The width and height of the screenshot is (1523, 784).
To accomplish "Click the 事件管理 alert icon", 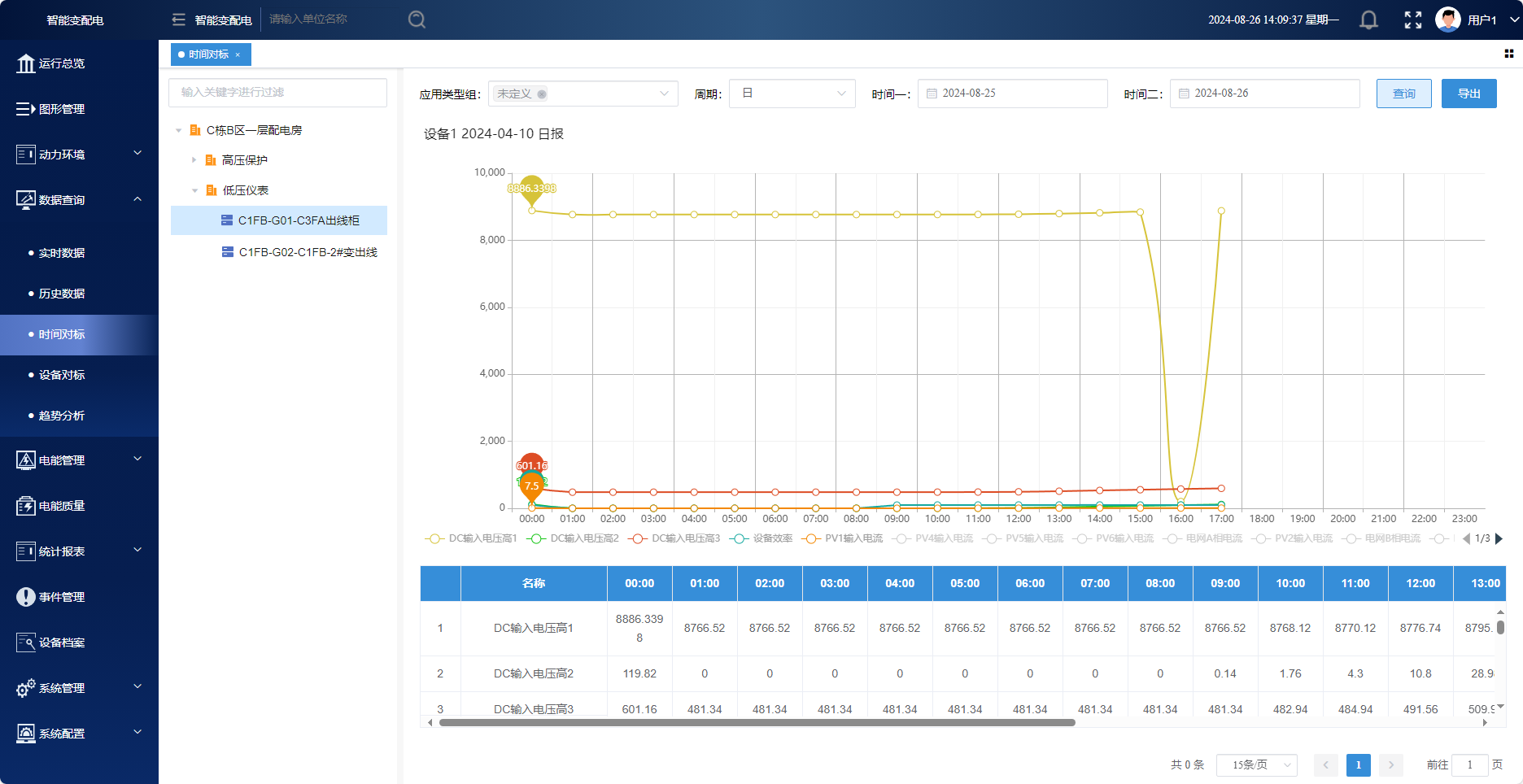I will pos(26,597).
